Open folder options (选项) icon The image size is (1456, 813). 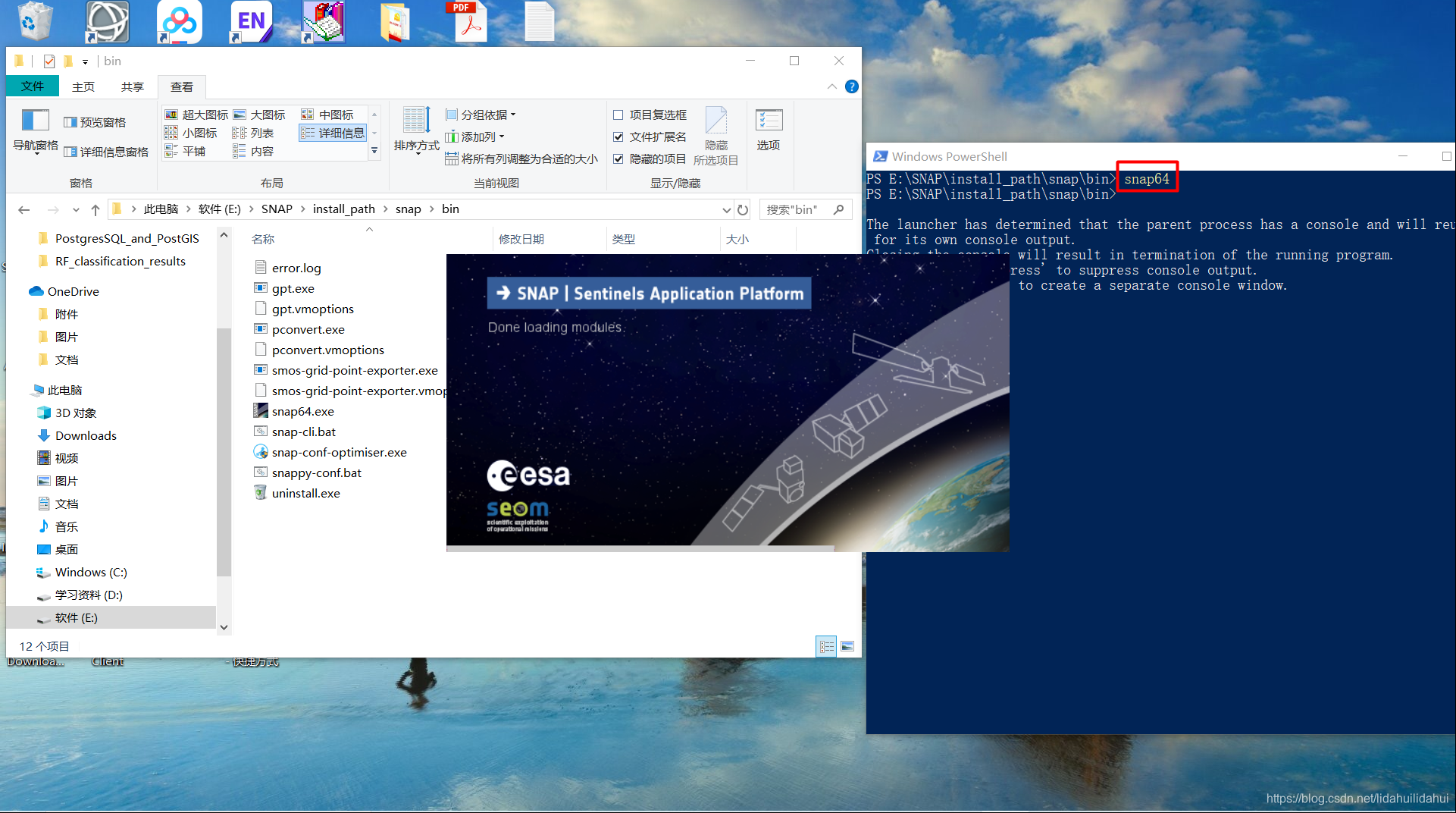point(769,130)
